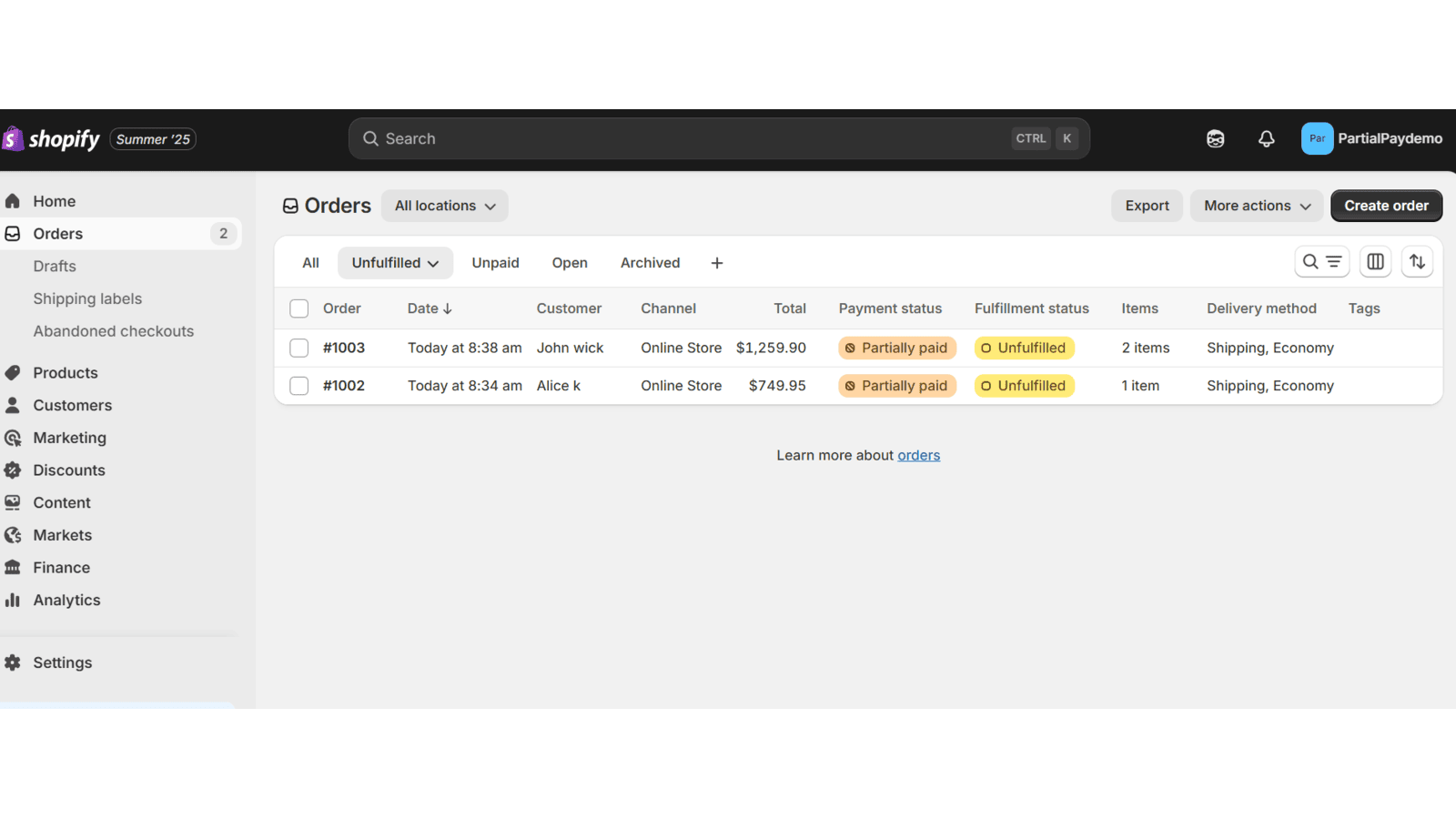
Task: Switch to the Archived tab
Action: 649,262
